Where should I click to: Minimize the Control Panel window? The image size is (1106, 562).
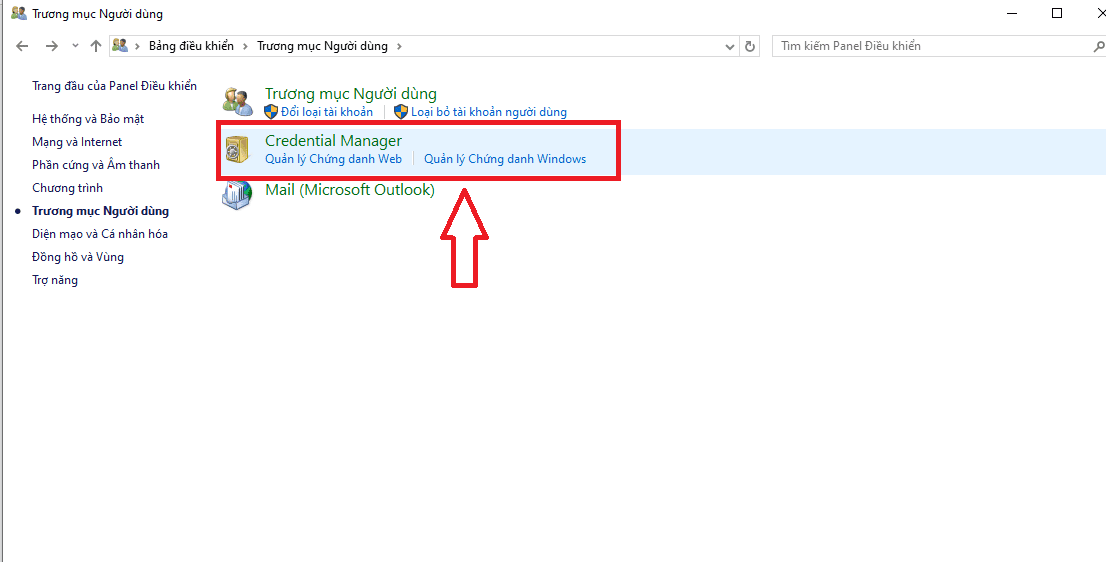tap(1013, 13)
